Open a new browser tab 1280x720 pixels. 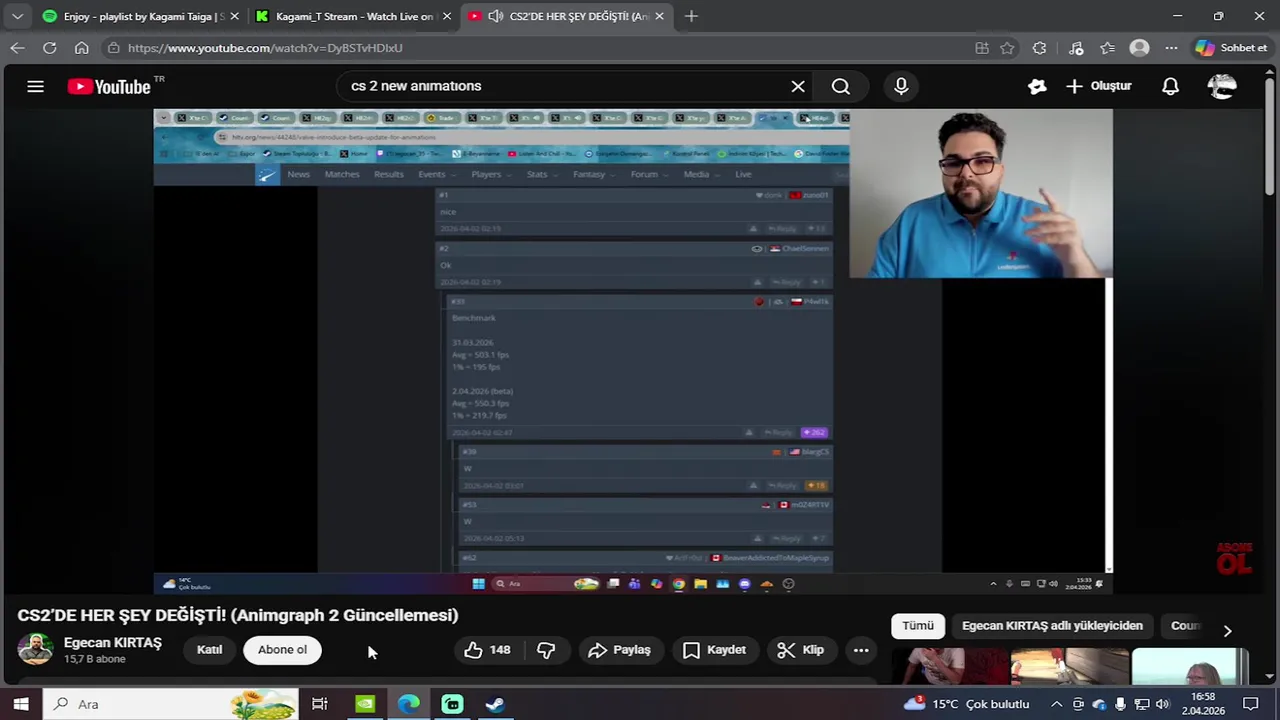coord(691,16)
